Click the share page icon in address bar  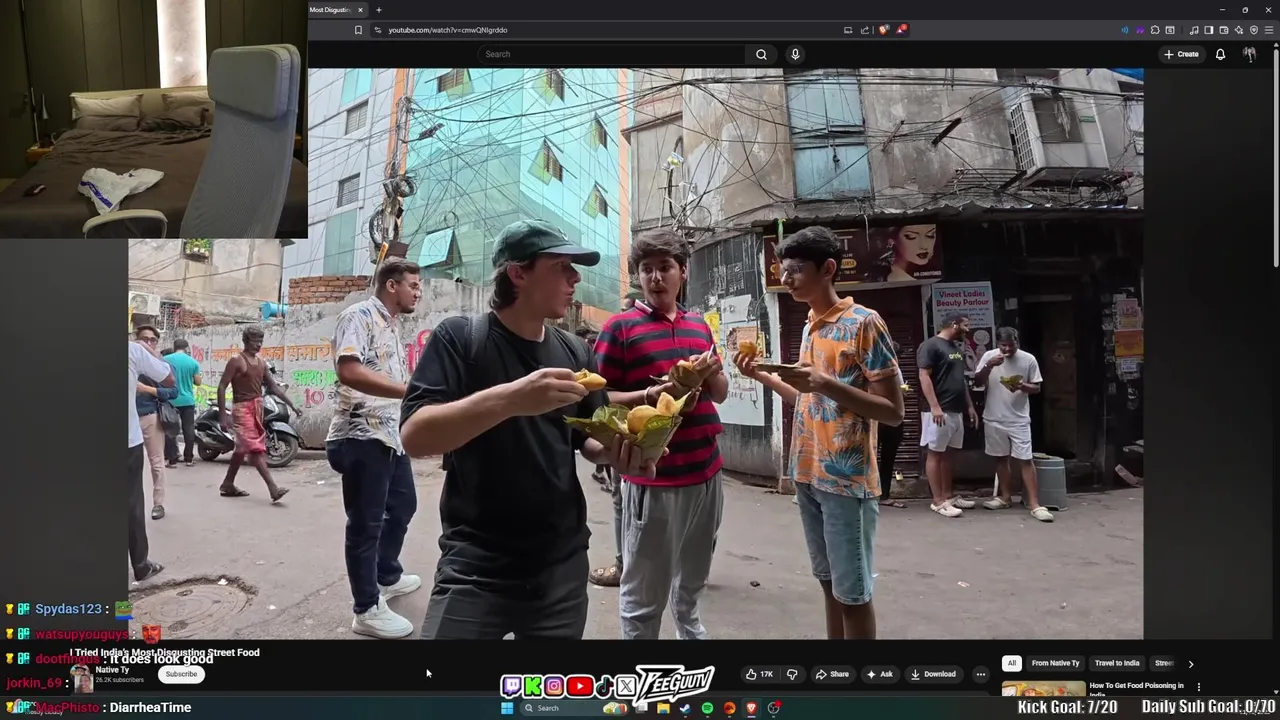click(865, 30)
